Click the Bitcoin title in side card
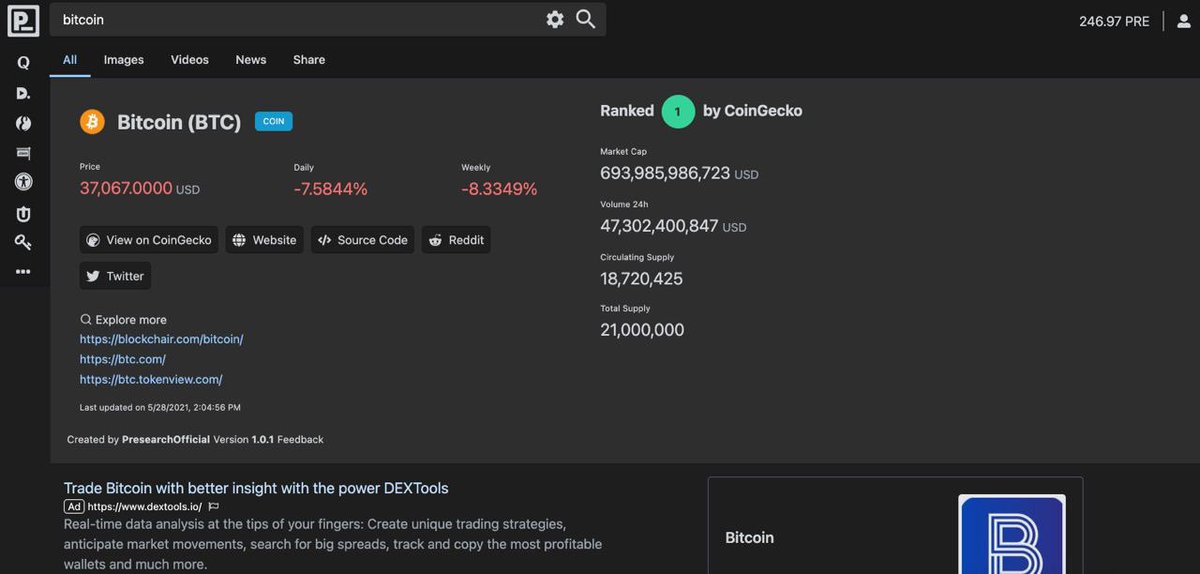Screen dimensions: 1200x574 (x=749, y=538)
